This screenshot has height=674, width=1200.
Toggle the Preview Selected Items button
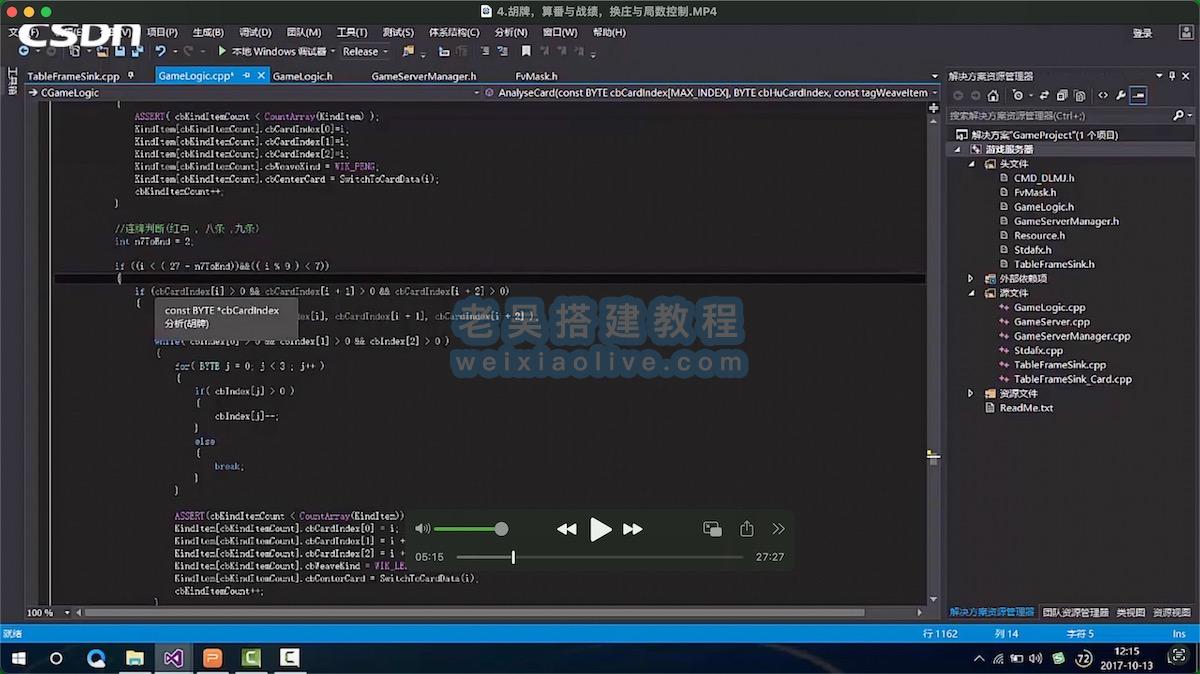tap(1138, 96)
